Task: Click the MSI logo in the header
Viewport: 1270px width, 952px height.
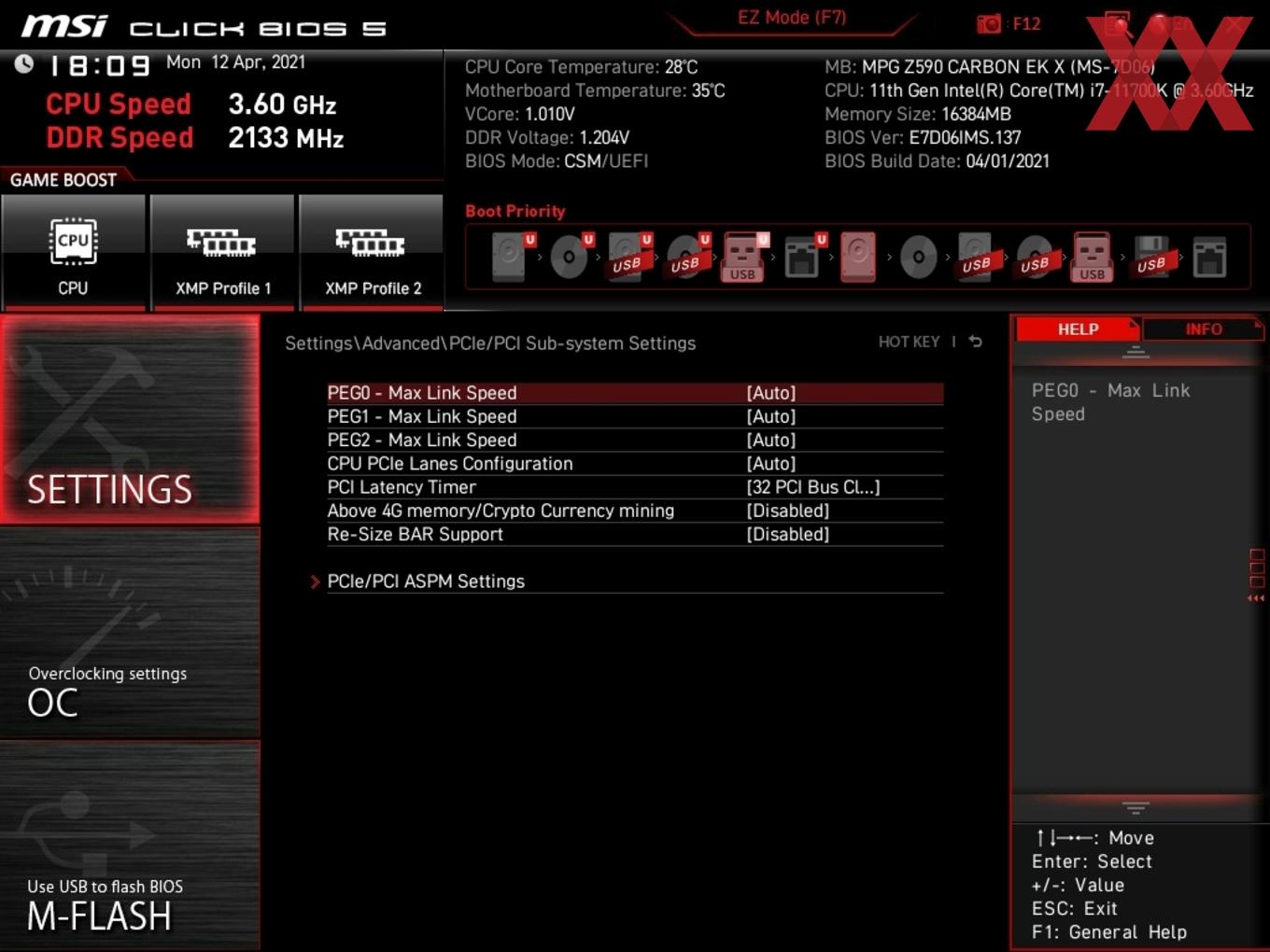Action: coord(64,26)
